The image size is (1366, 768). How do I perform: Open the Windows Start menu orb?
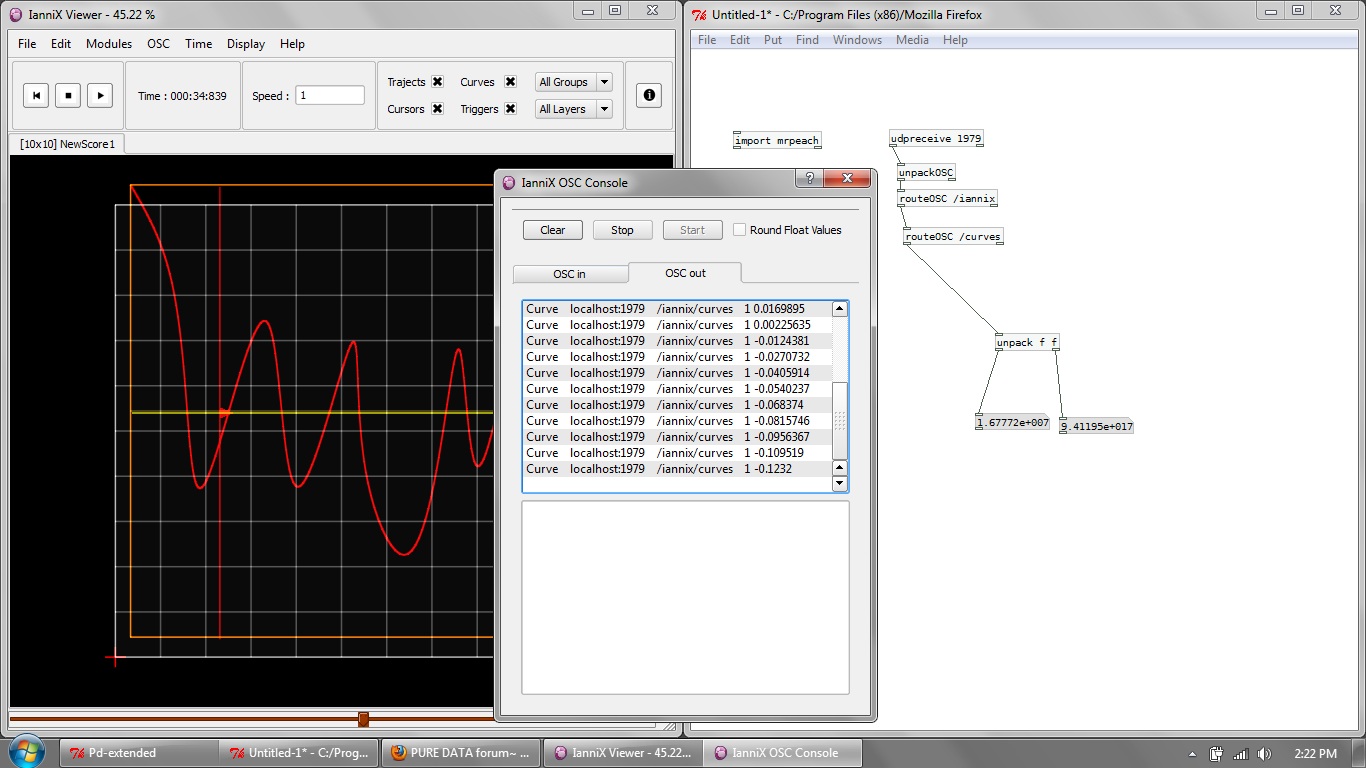(x=26, y=752)
